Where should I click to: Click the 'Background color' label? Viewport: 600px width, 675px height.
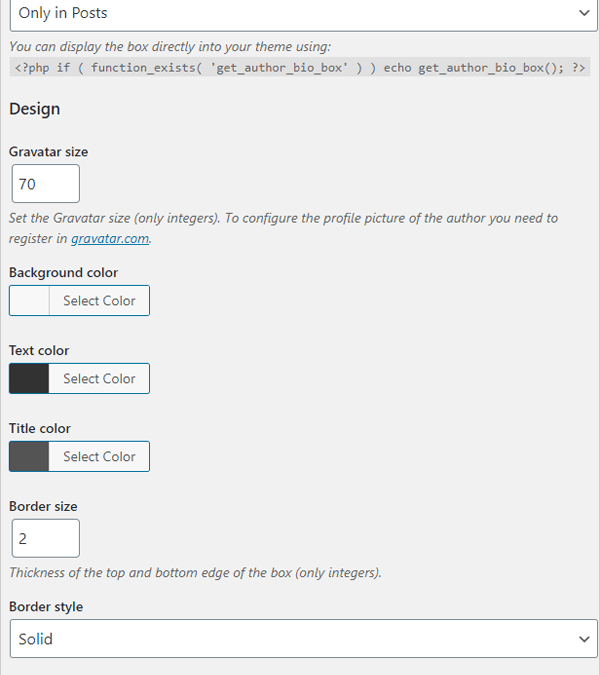pos(63,272)
